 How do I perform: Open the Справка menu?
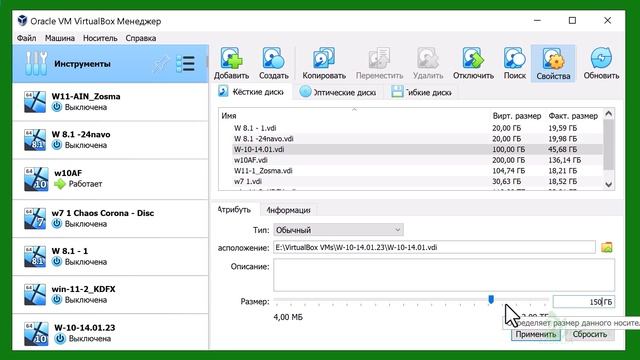[140, 38]
